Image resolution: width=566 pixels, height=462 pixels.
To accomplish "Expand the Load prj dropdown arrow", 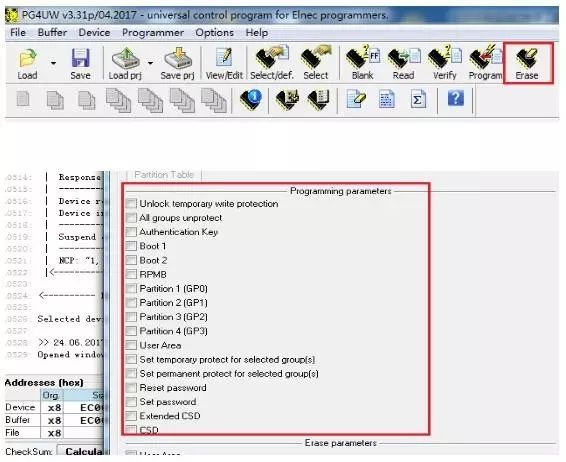I will point(150,63).
